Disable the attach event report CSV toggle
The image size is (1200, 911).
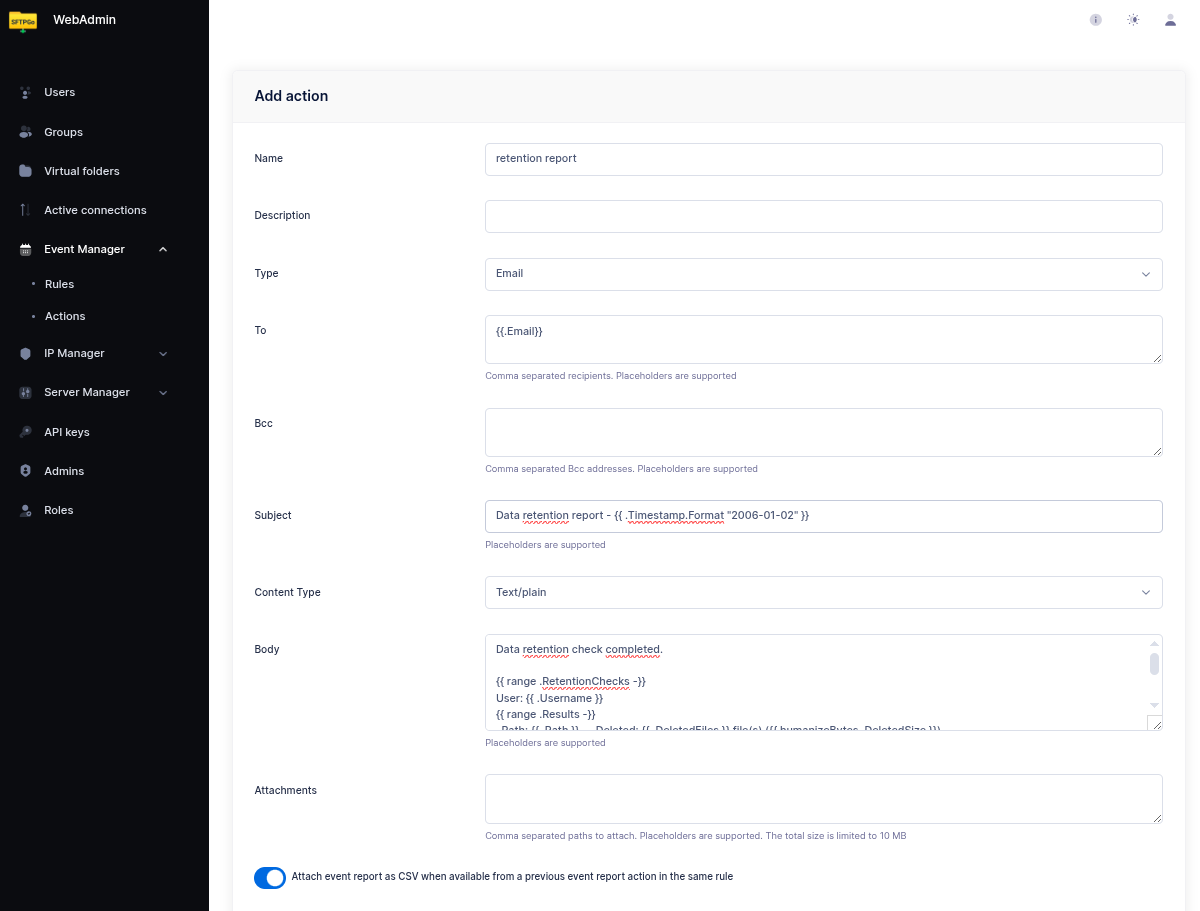click(x=270, y=877)
